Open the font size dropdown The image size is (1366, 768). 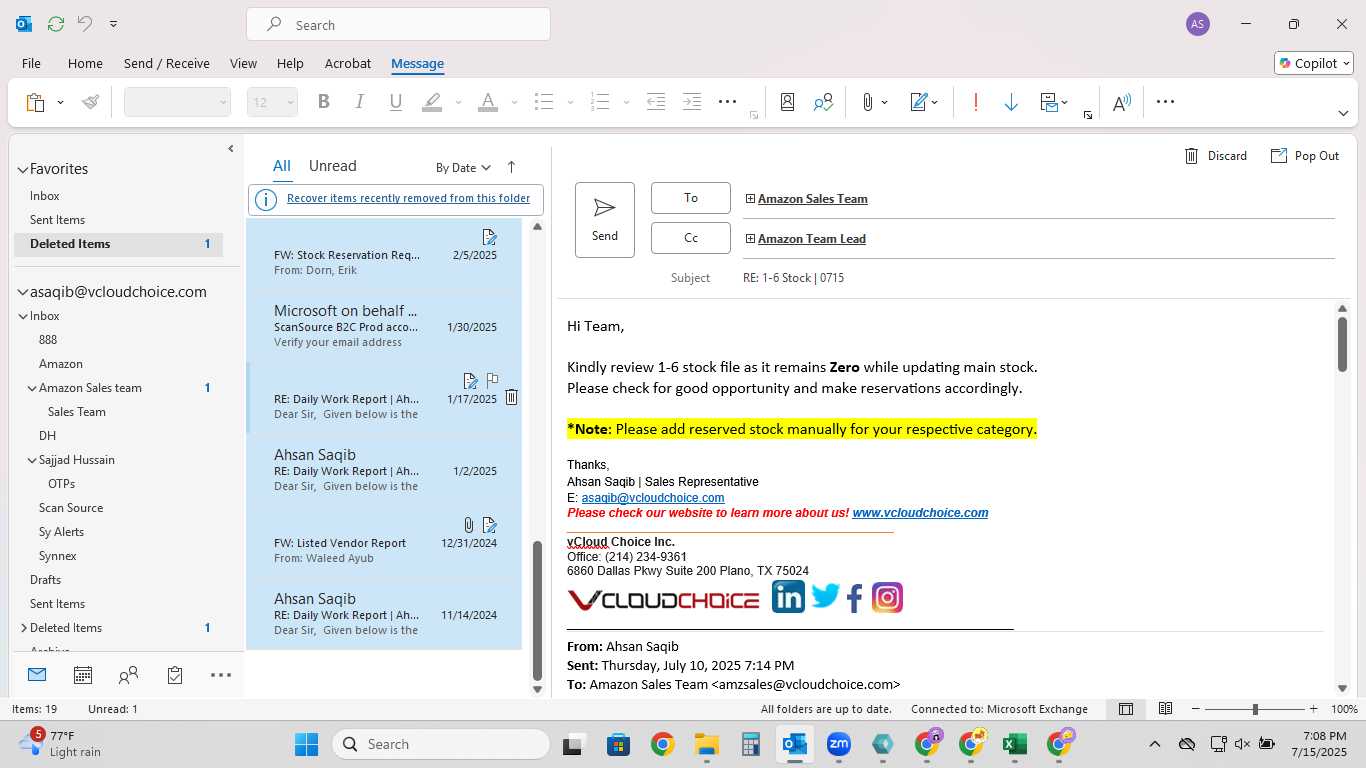point(290,102)
